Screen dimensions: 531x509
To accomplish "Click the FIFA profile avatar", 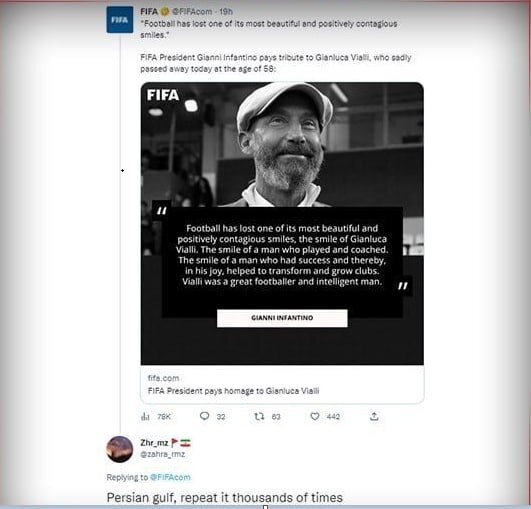I will coord(120,20).
